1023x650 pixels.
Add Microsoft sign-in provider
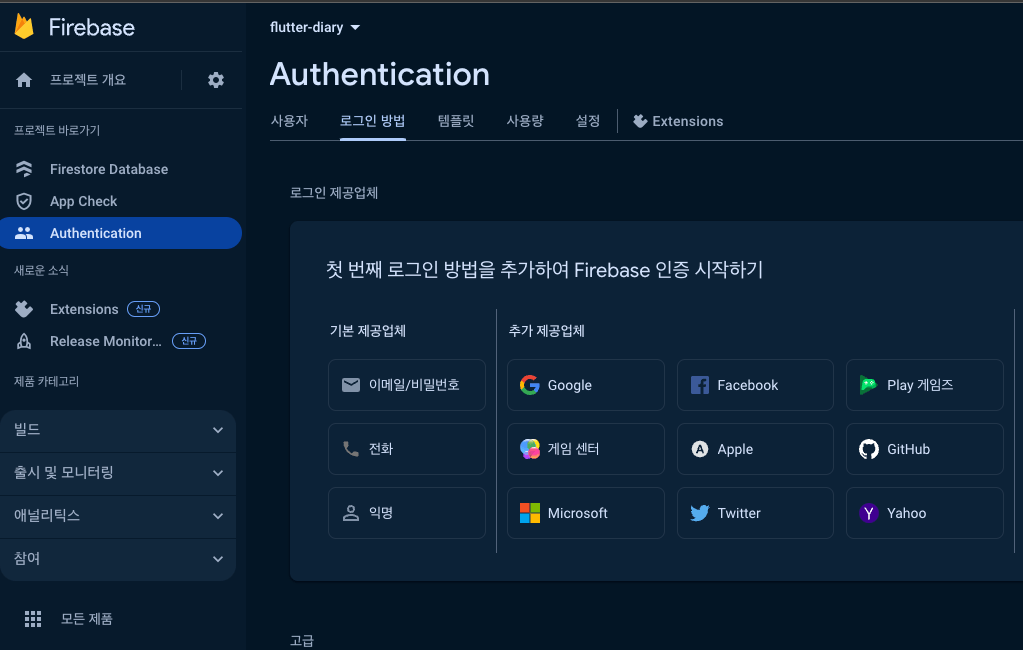coord(585,513)
